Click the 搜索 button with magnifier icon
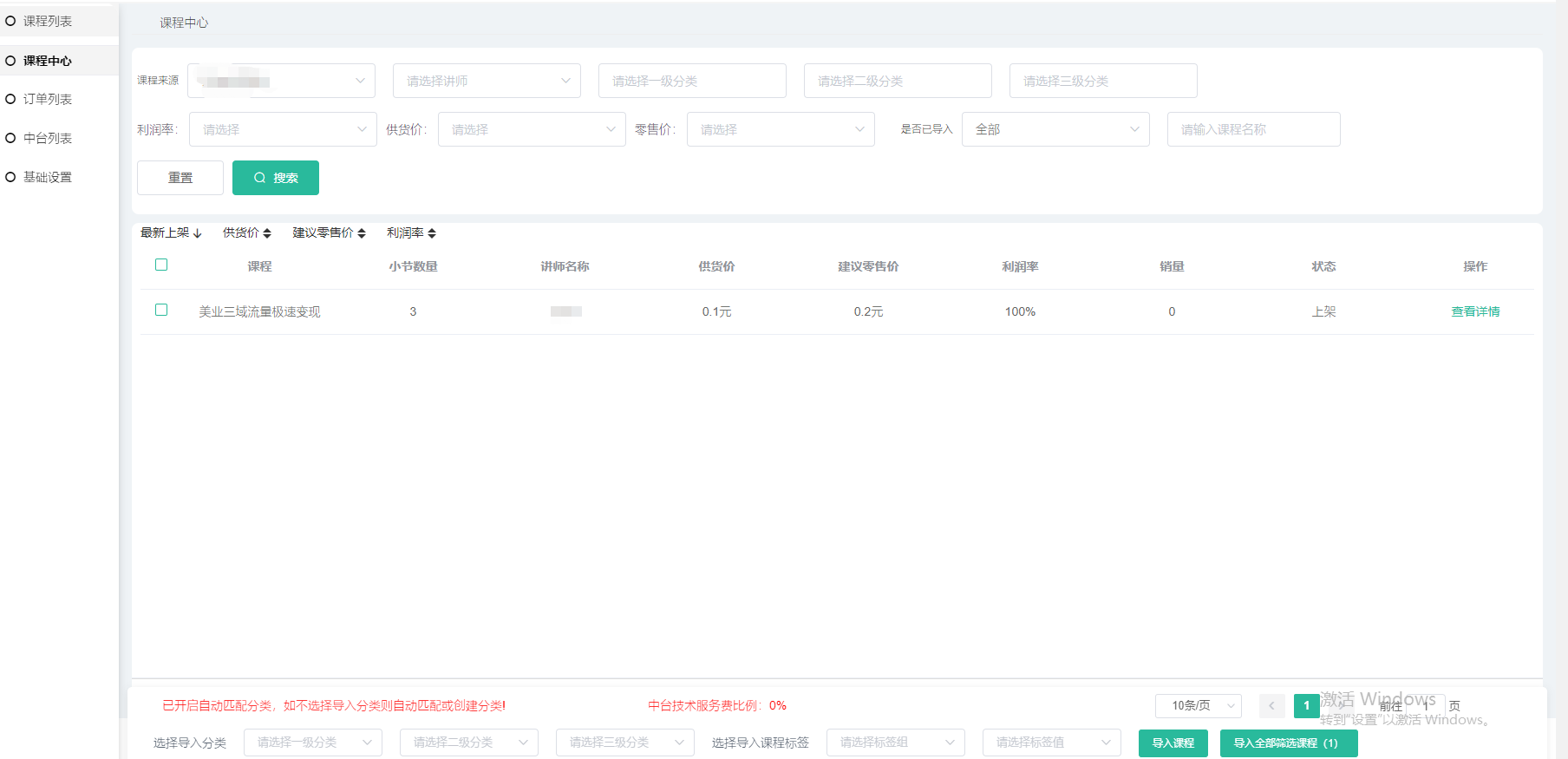1568x759 pixels. (x=276, y=178)
